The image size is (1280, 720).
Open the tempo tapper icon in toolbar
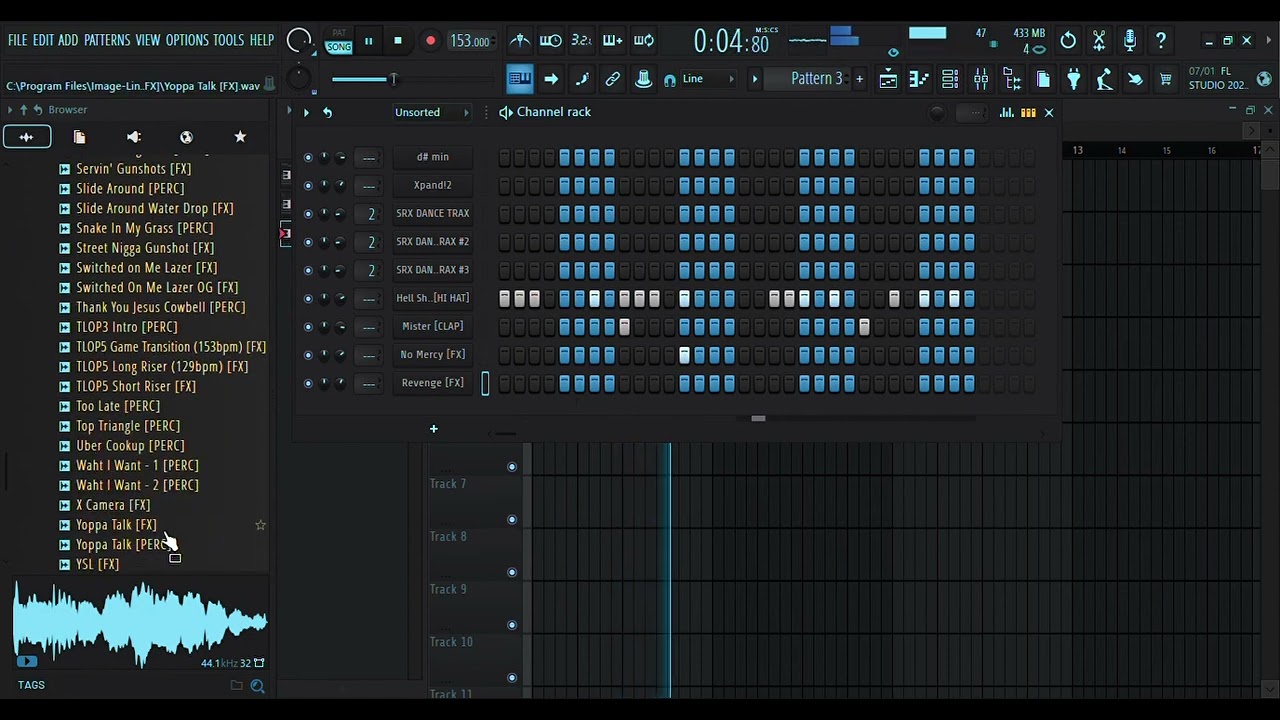click(1104, 80)
